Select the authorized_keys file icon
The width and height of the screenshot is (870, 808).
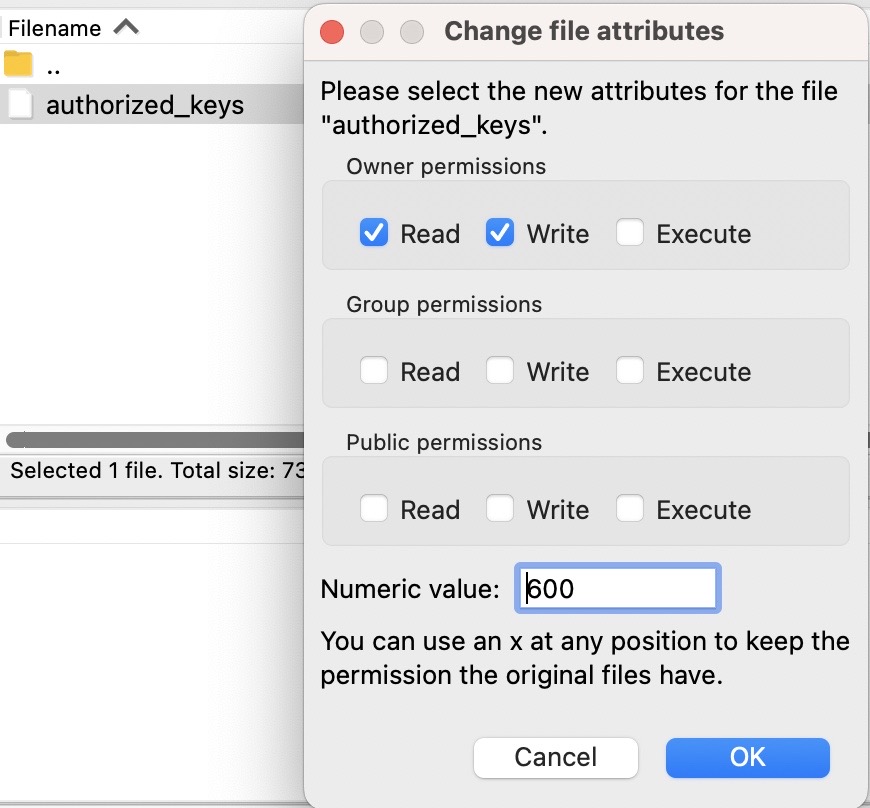(19, 104)
